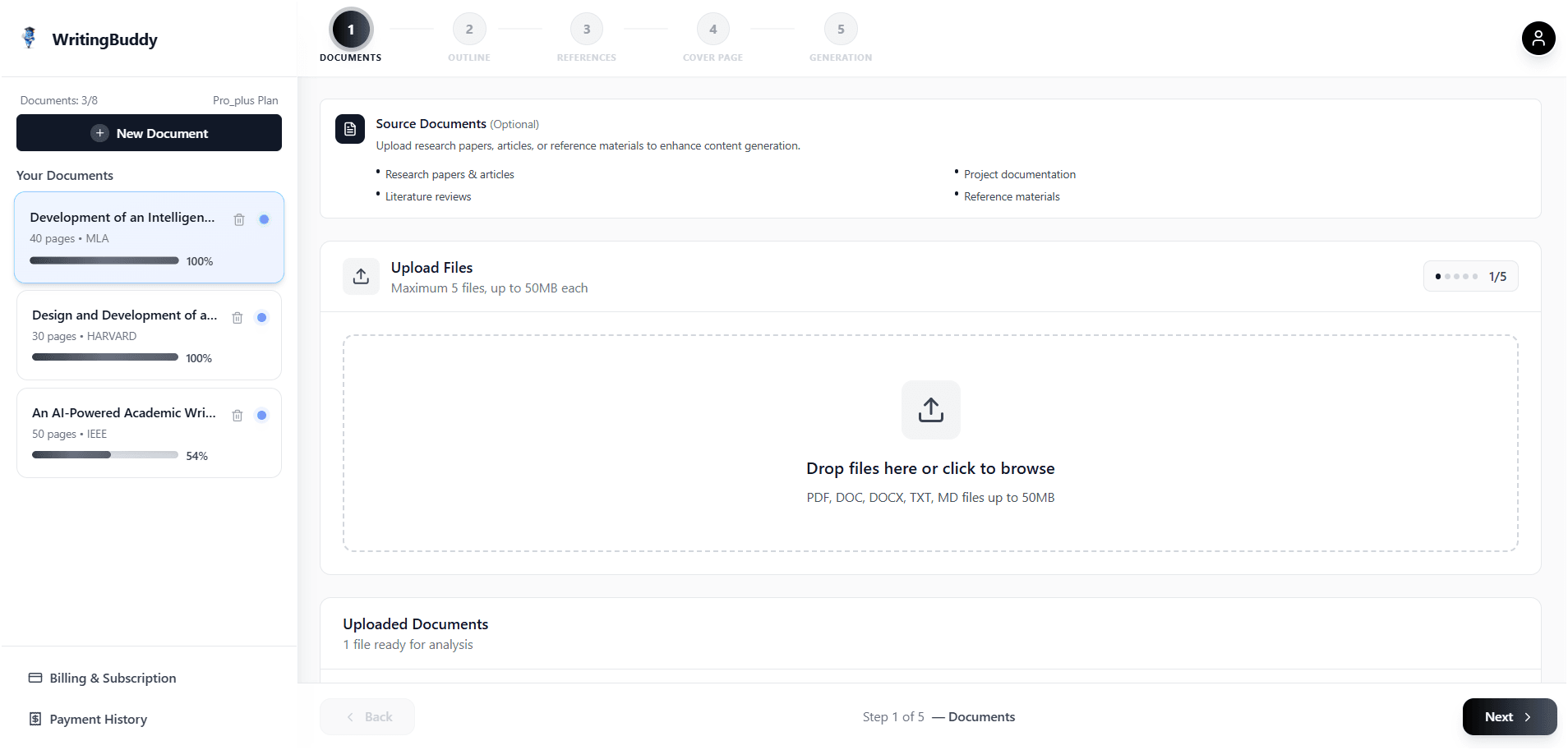Select the DOCUMENTS step indicator

350,29
